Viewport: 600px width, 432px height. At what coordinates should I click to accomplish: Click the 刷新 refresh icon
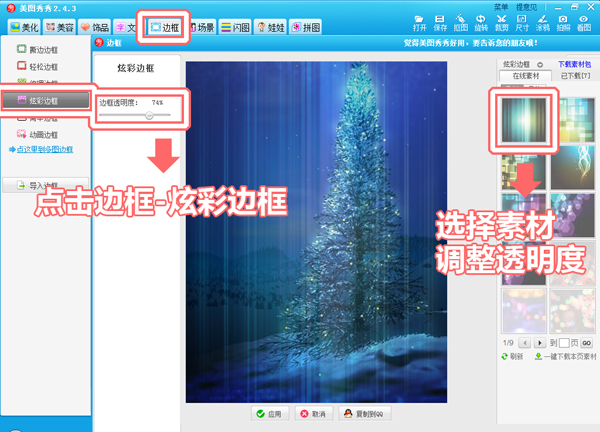click(x=505, y=356)
